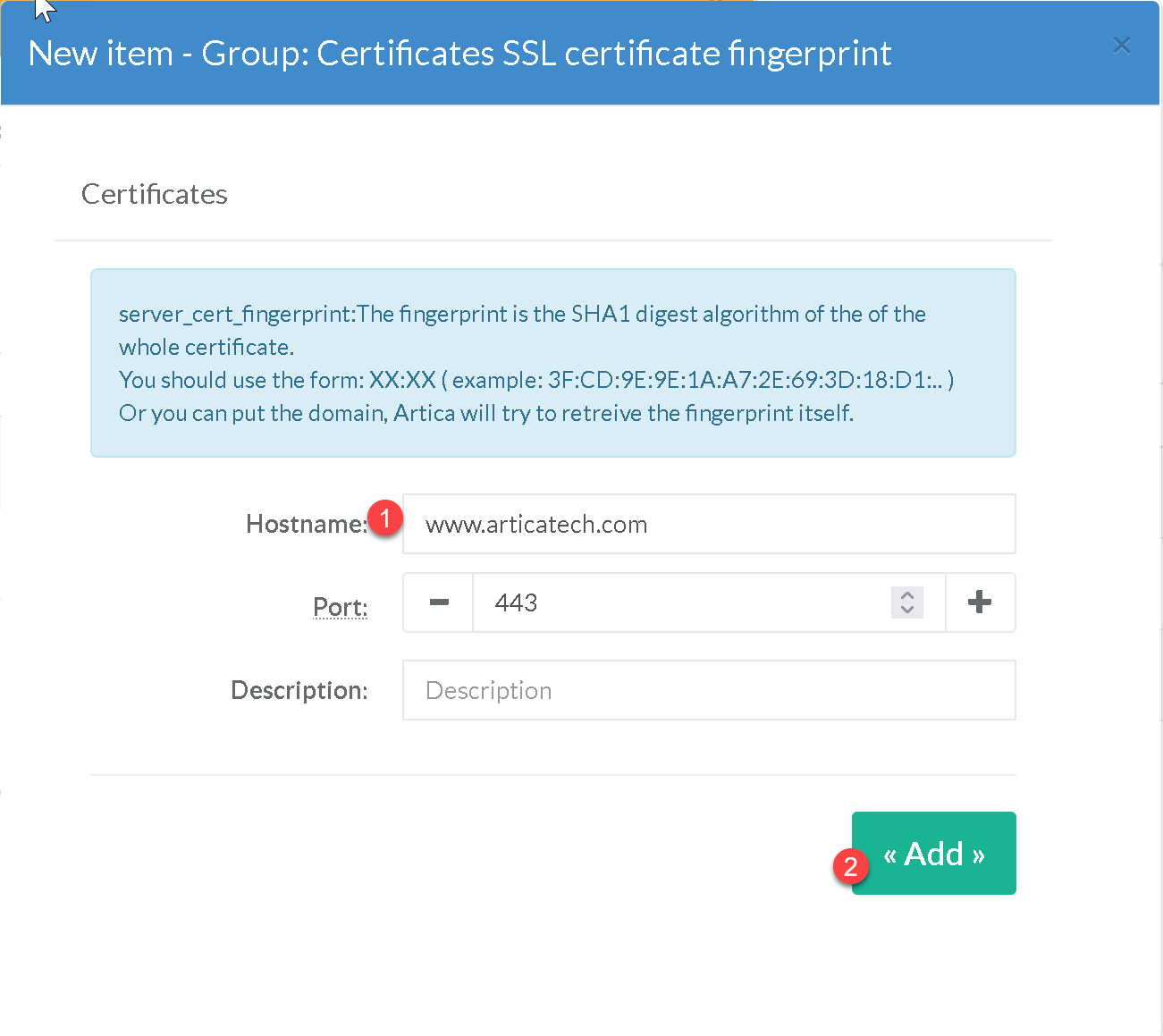
Task: Click the Certificates section heading
Action: [154, 194]
